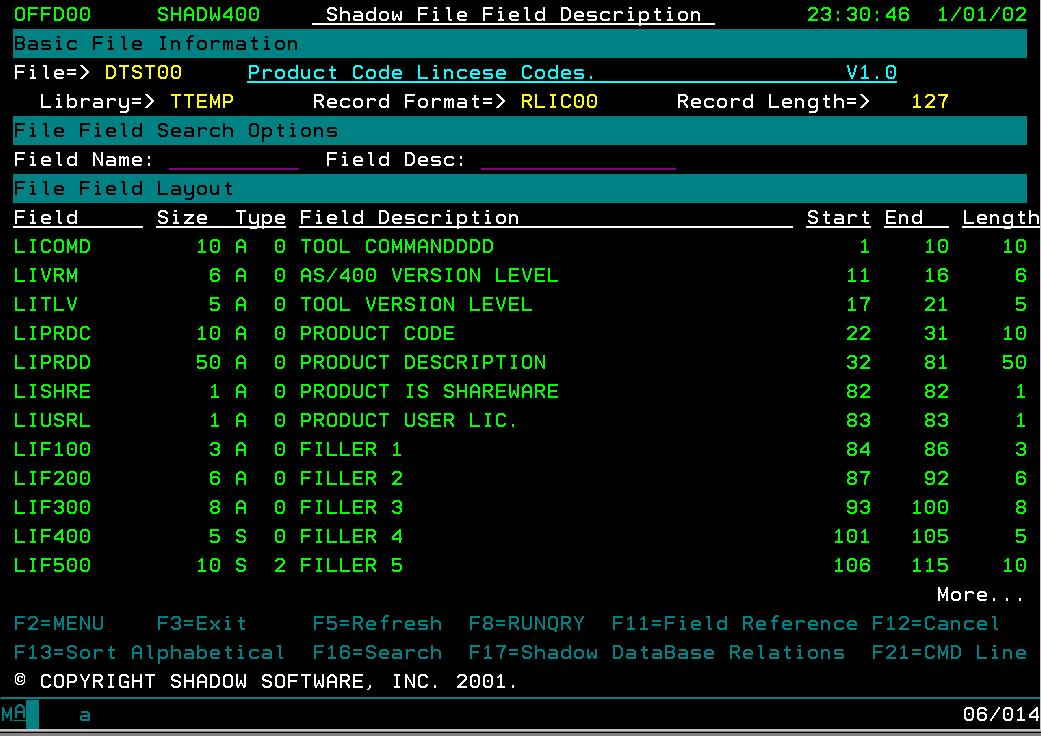Focus the Field Desc search input

(578, 160)
